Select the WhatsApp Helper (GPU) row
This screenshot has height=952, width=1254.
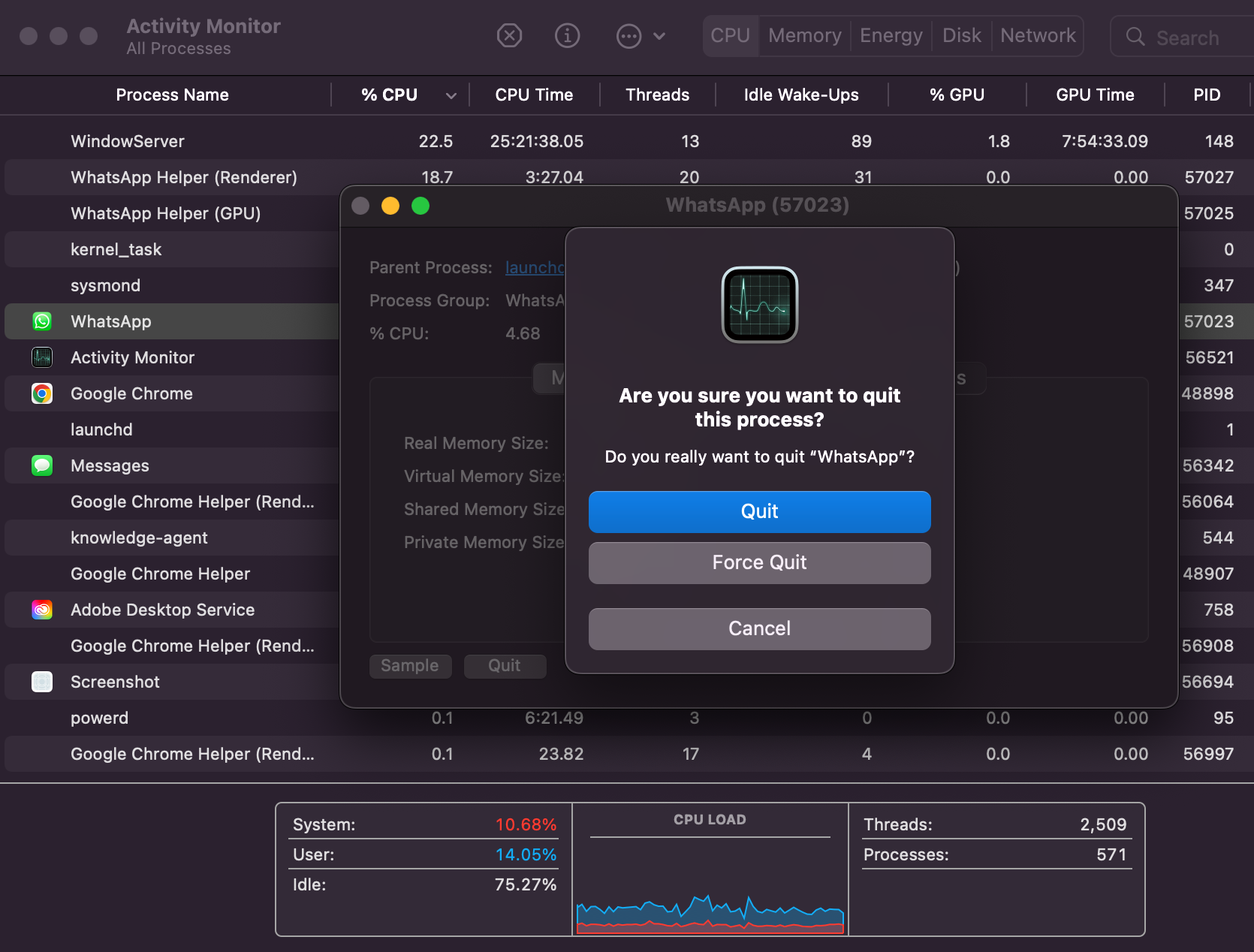coord(171,213)
